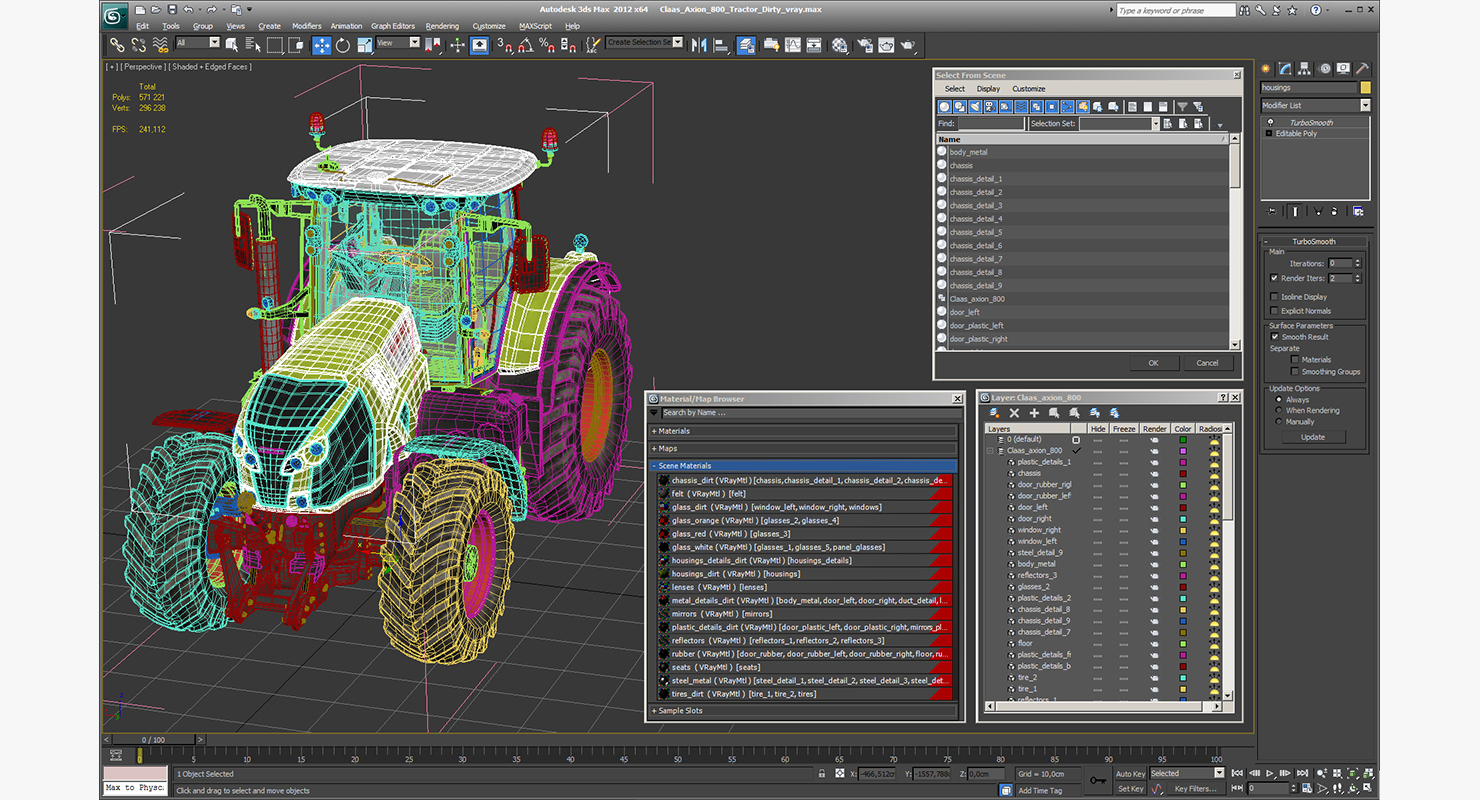Screen dimensions: 1480x800
Task: Click Cancel in Select From Scene dialog
Action: pos(1207,363)
